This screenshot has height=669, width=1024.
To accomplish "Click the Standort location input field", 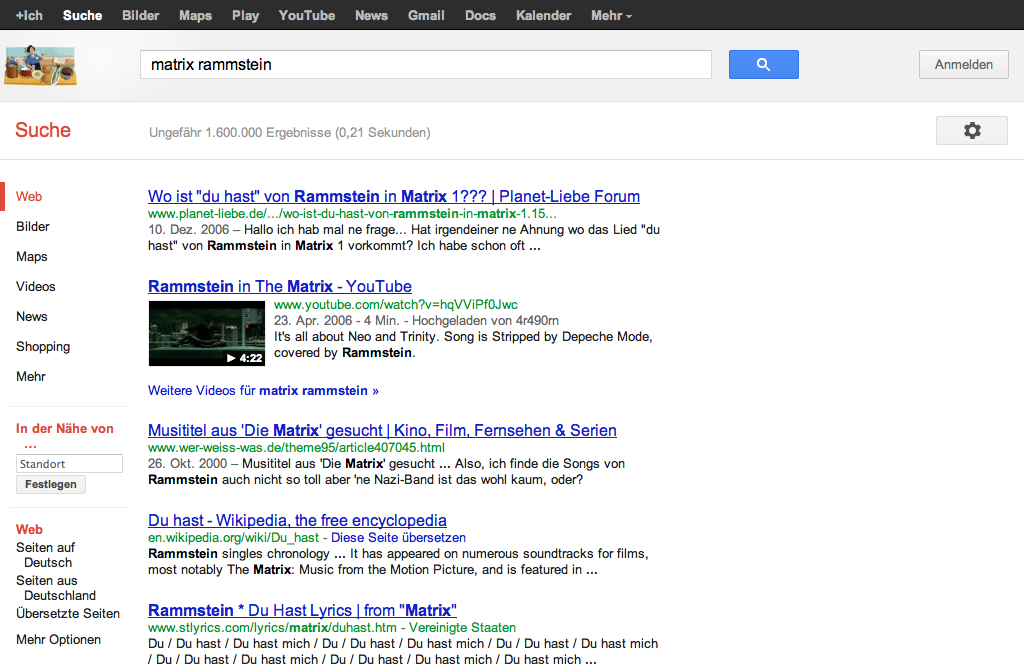I will point(69,463).
